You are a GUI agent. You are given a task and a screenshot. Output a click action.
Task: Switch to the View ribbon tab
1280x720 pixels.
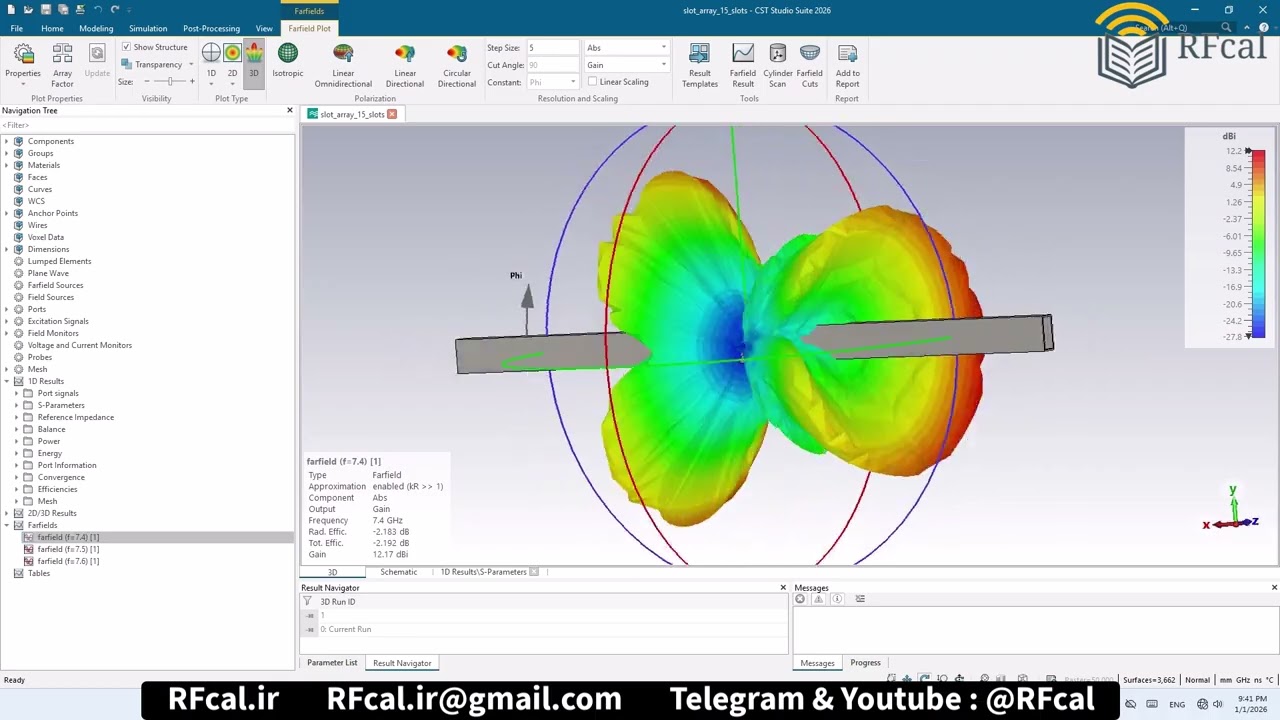pyautogui.click(x=264, y=28)
